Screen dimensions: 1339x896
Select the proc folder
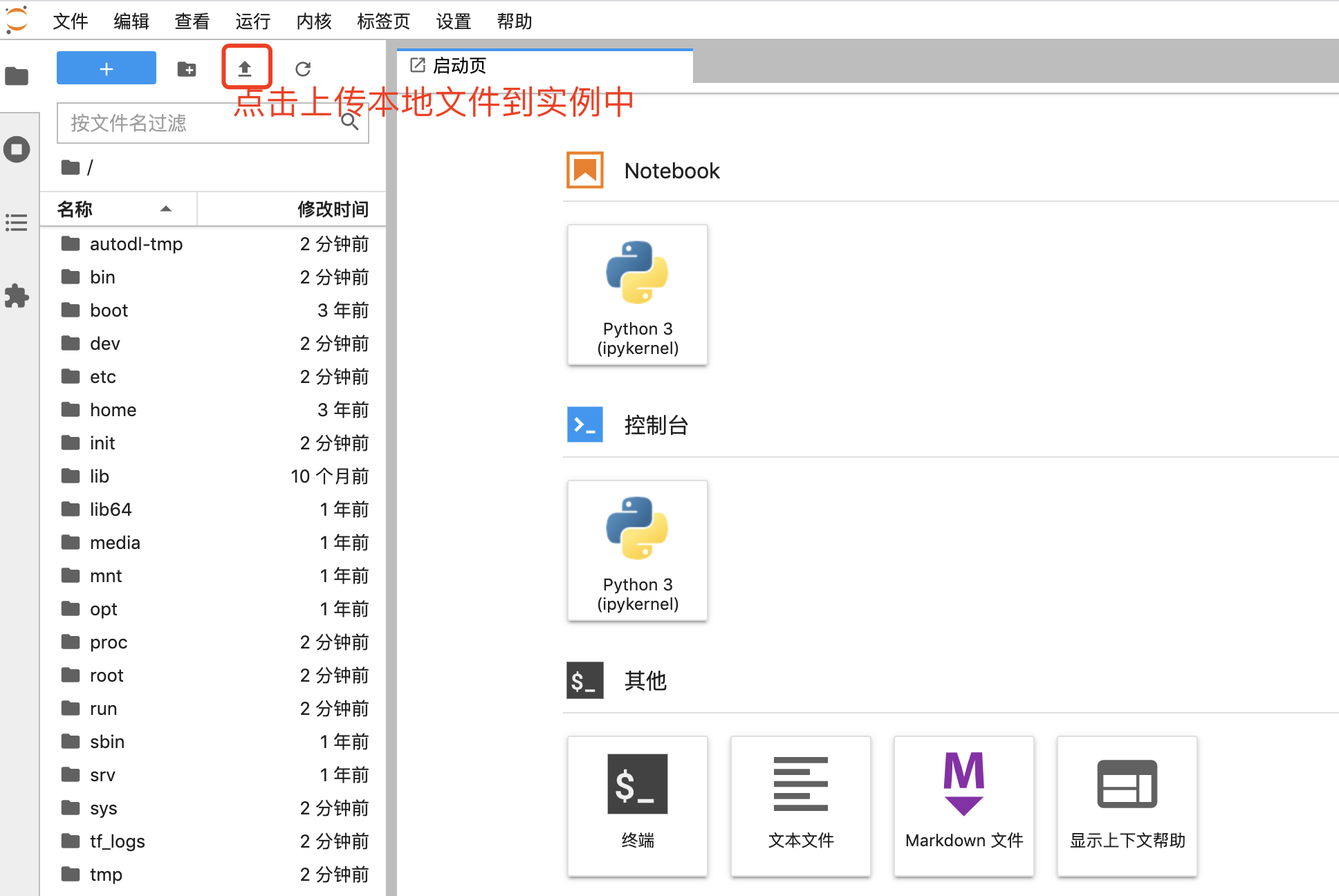(x=213, y=642)
